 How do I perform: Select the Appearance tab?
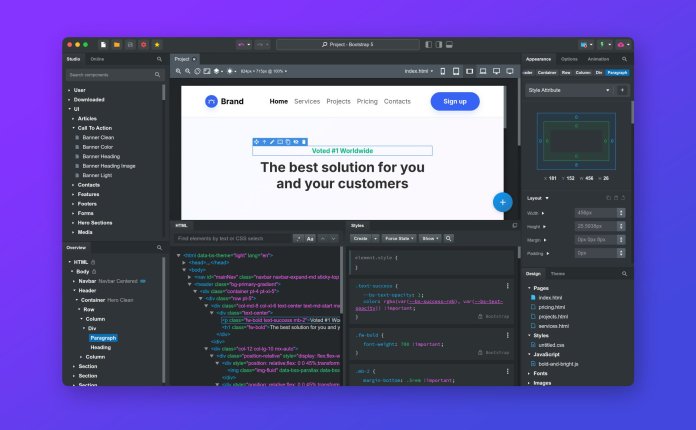coord(538,59)
